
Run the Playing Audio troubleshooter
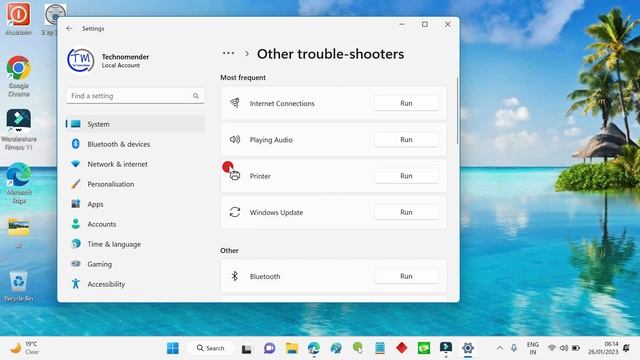[406, 140]
